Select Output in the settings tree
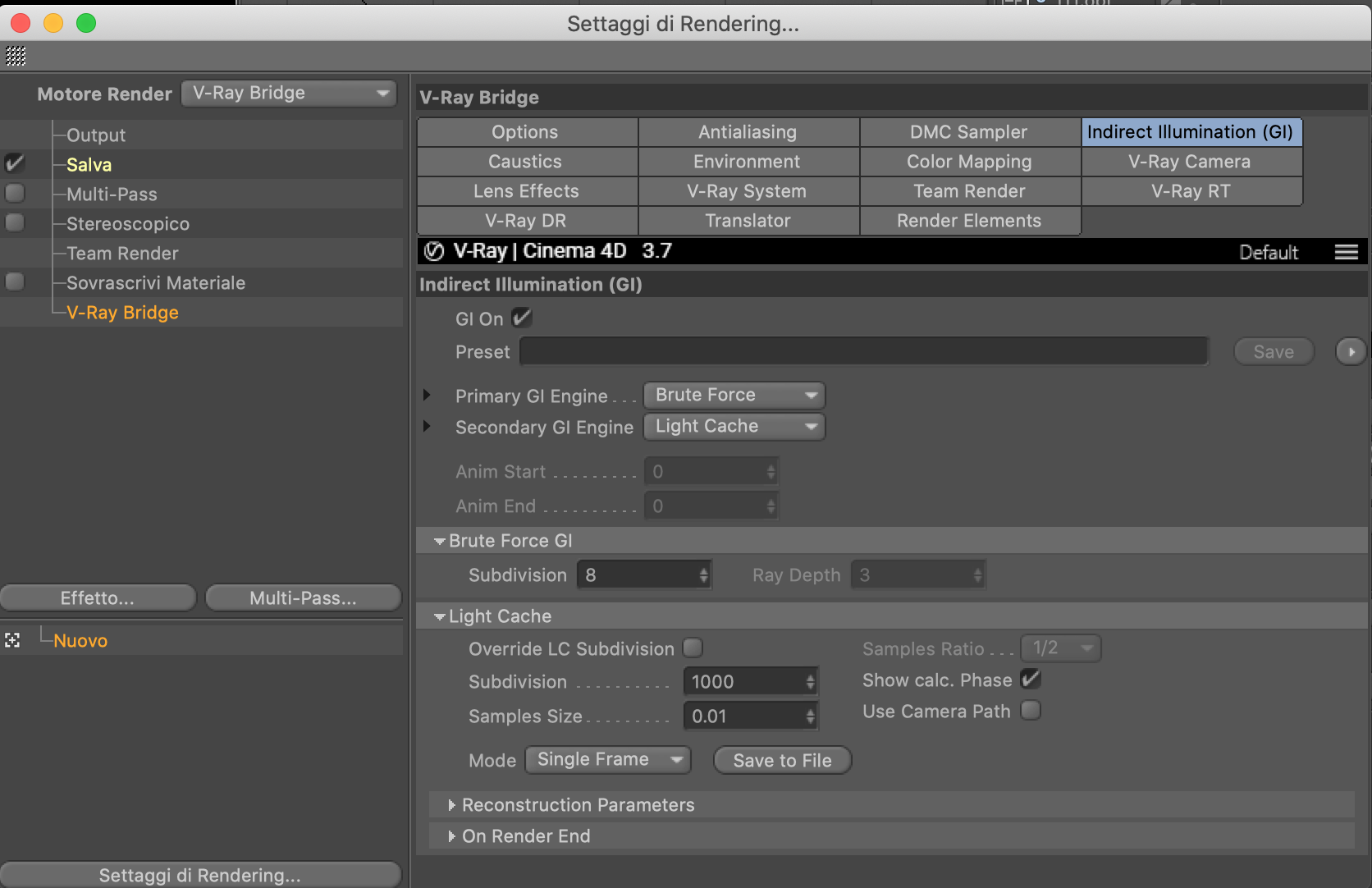Viewport: 1372px width, 888px height. (96, 135)
